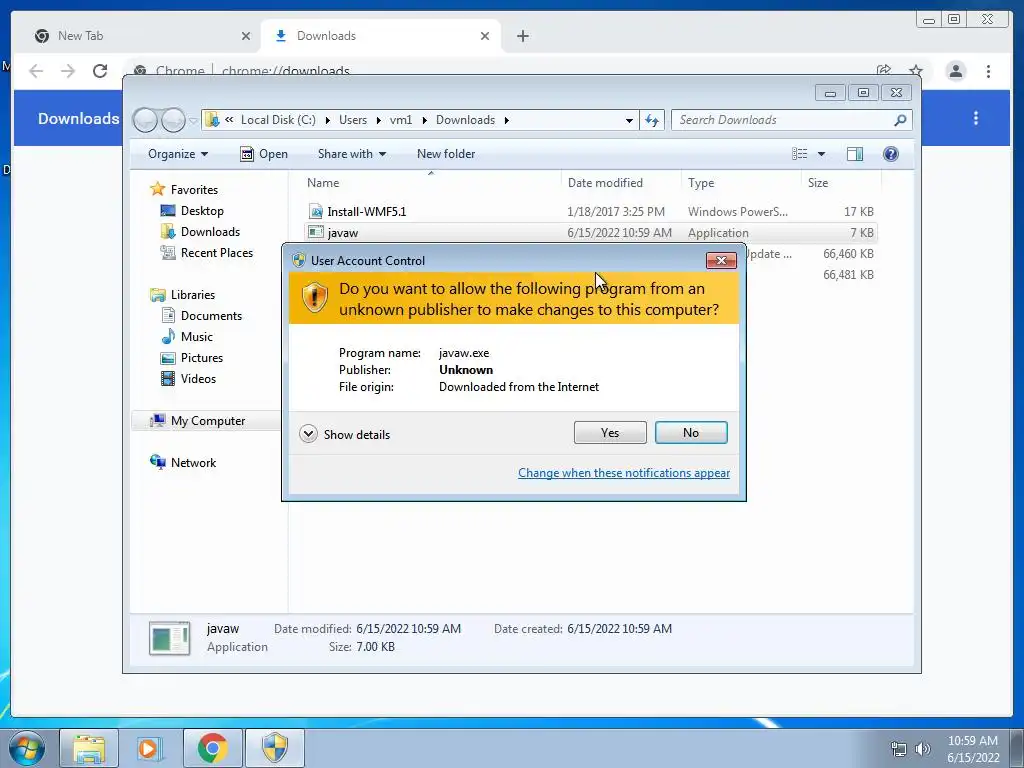Open the Share with dropdown

pyautogui.click(x=351, y=154)
